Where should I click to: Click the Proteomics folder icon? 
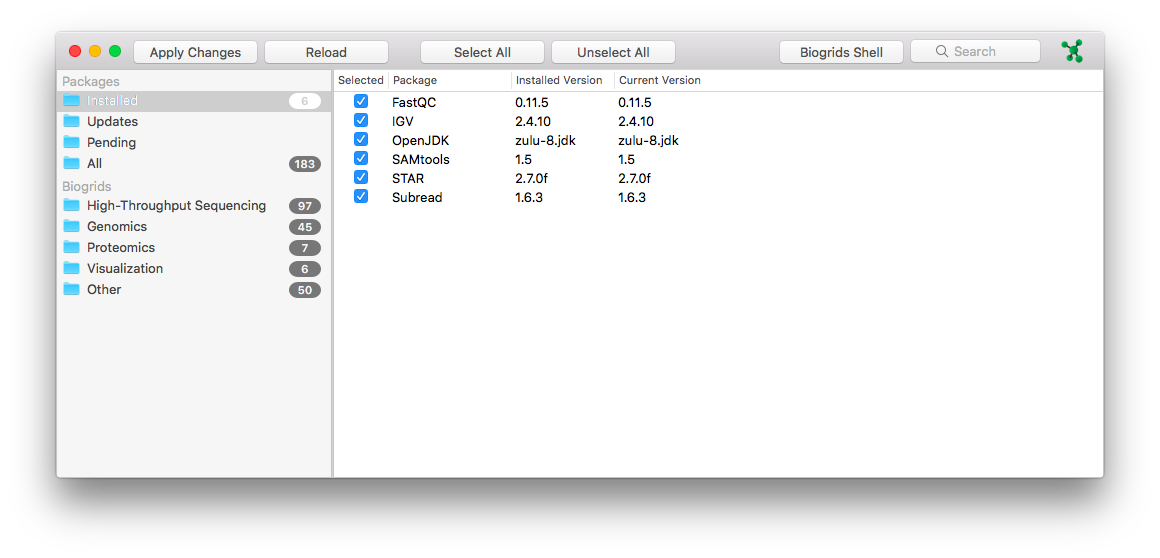pyautogui.click(x=71, y=247)
